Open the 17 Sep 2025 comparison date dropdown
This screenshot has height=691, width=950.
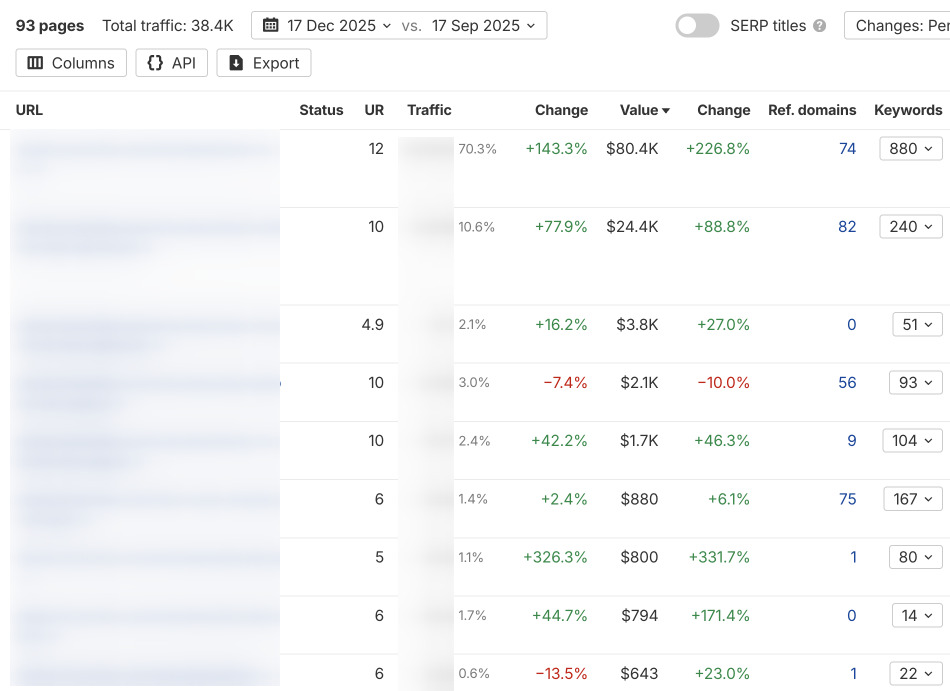coord(485,26)
